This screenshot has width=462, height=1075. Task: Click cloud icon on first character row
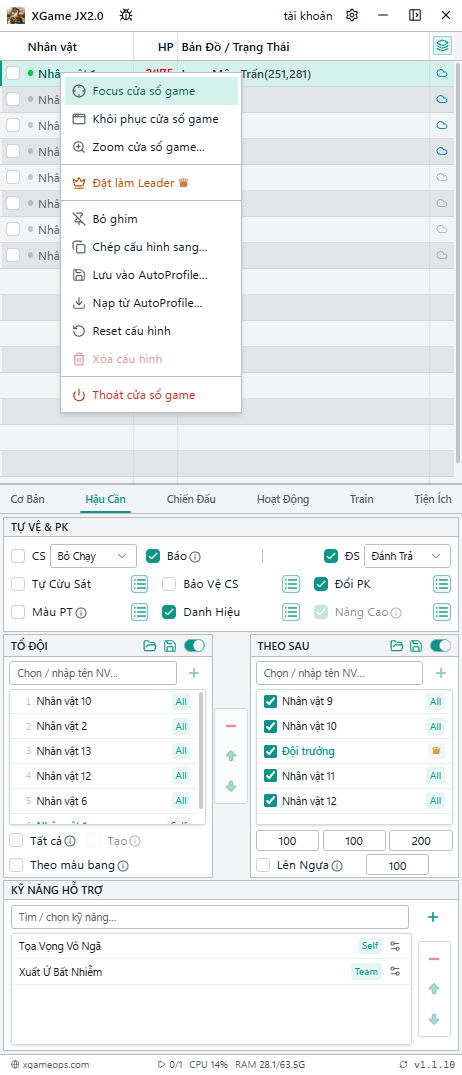click(442, 73)
